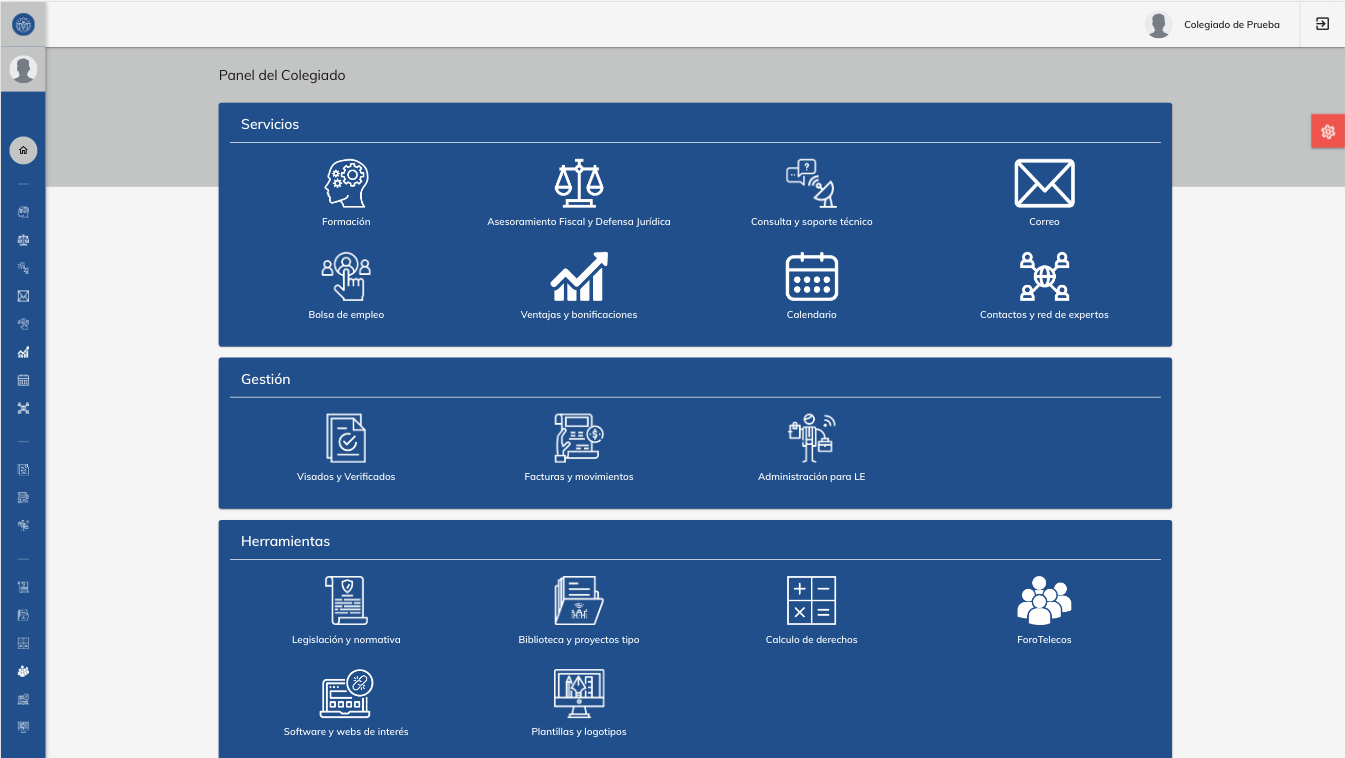Open Administración para LE icon
The width and height of the screenshot is (1345, 758).
811,439
